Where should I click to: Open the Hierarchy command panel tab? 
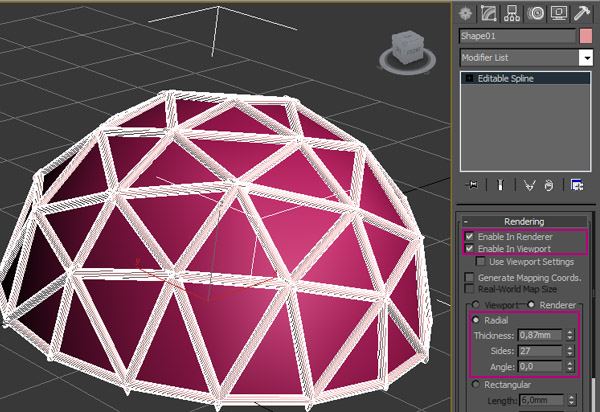[512, 13]
